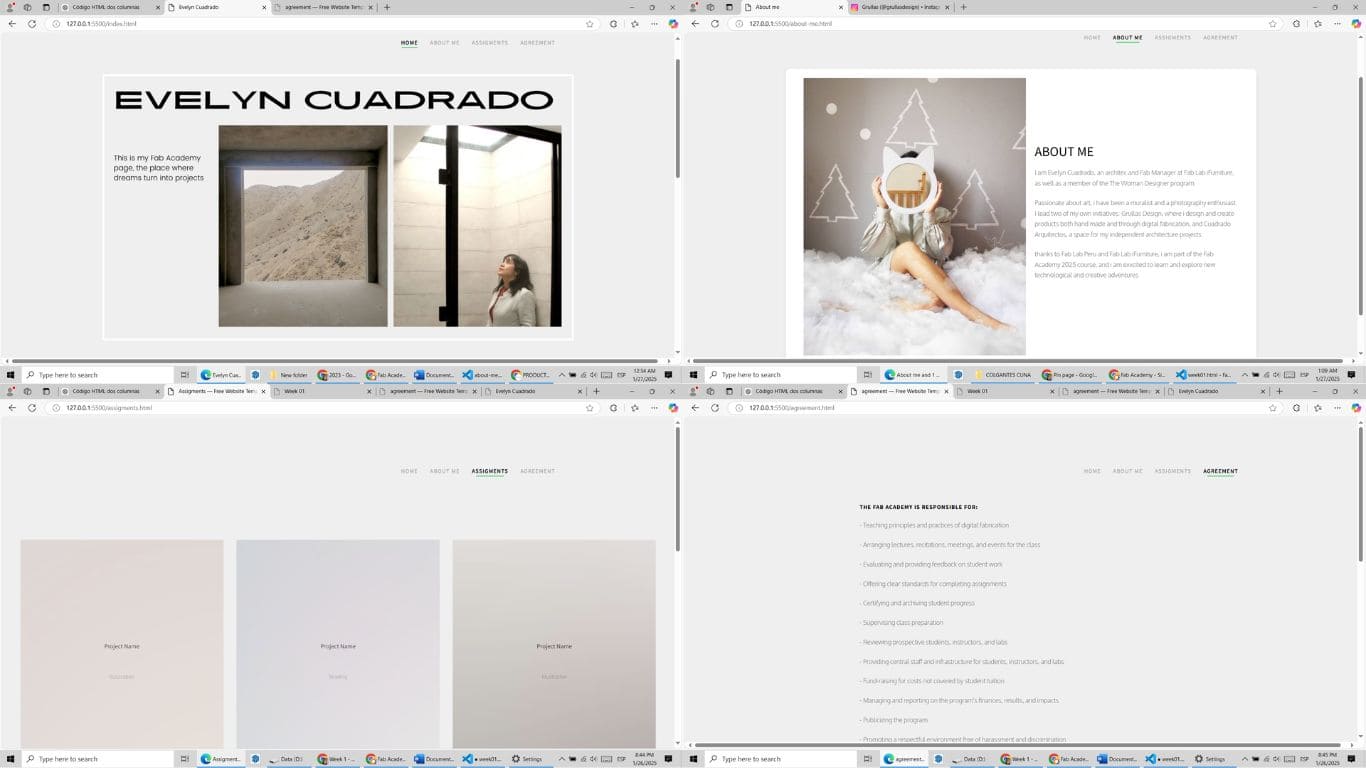Click the mountain window photo on the home page
Viewport: 1366px width, 768px height.
click(x=303, y=226)
